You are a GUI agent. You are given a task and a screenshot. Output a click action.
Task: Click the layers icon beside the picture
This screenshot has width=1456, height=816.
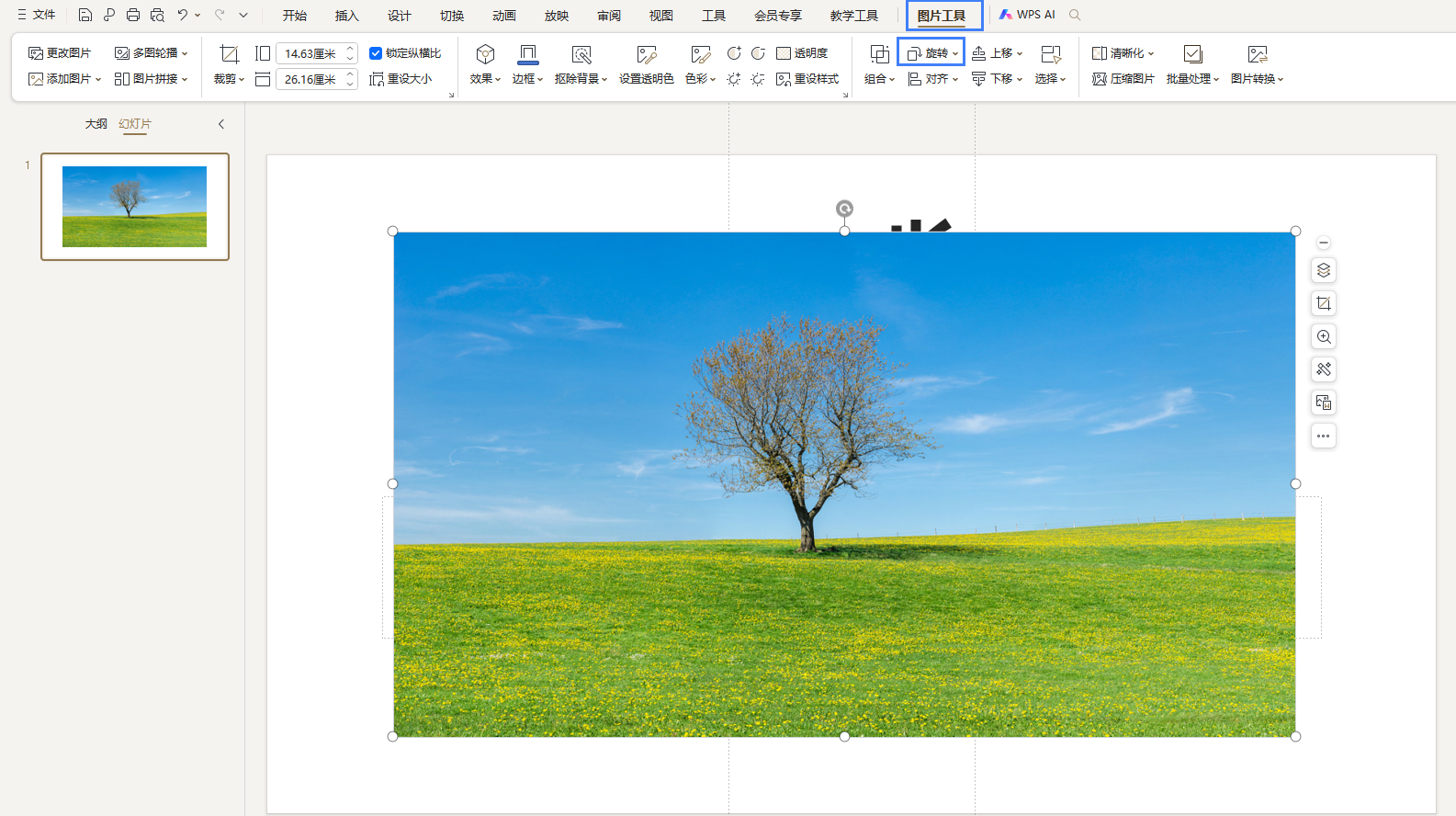[1324, 270]
